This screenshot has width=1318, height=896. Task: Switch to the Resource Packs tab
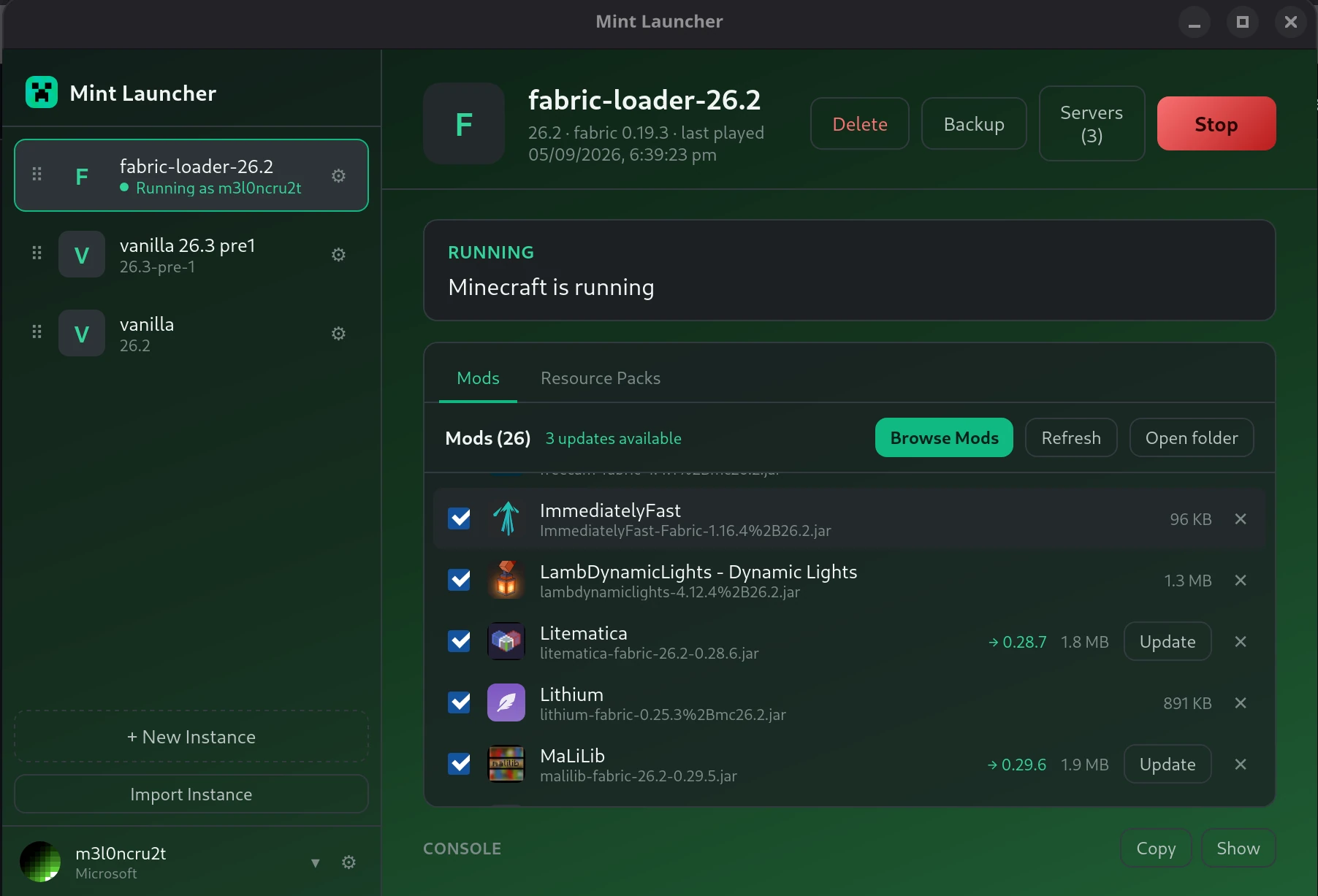(601, 378)
